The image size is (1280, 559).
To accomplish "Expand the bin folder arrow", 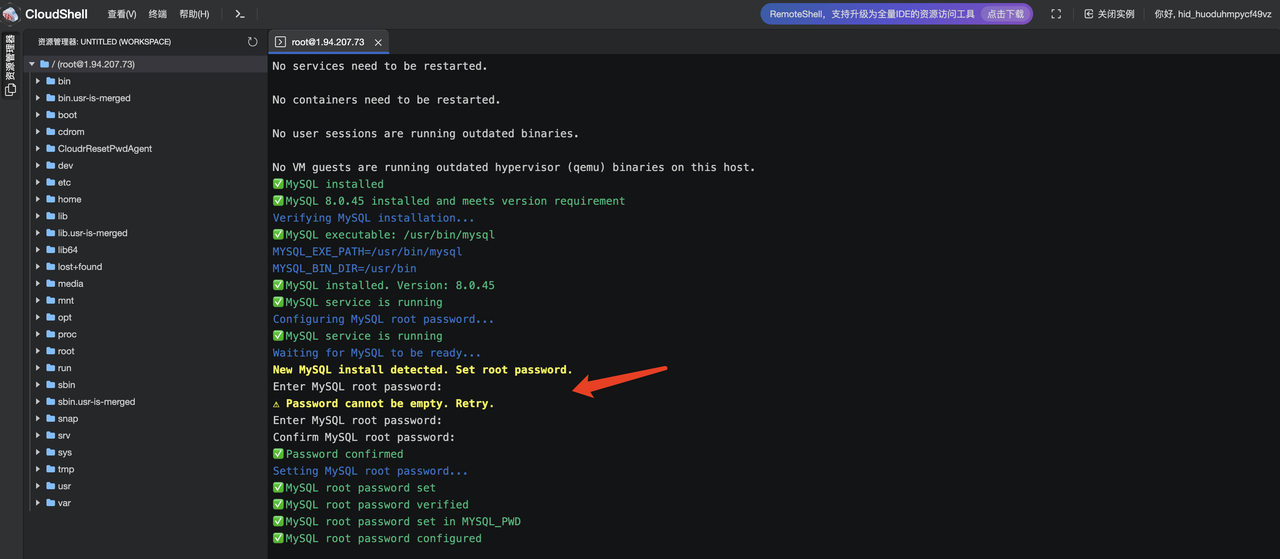I will [x=38, y=81].
